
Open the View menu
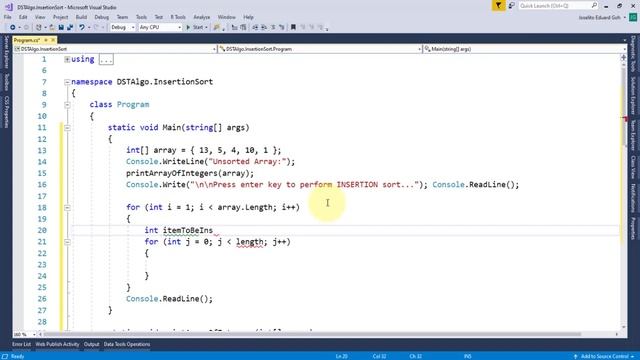tap(40, 17)
